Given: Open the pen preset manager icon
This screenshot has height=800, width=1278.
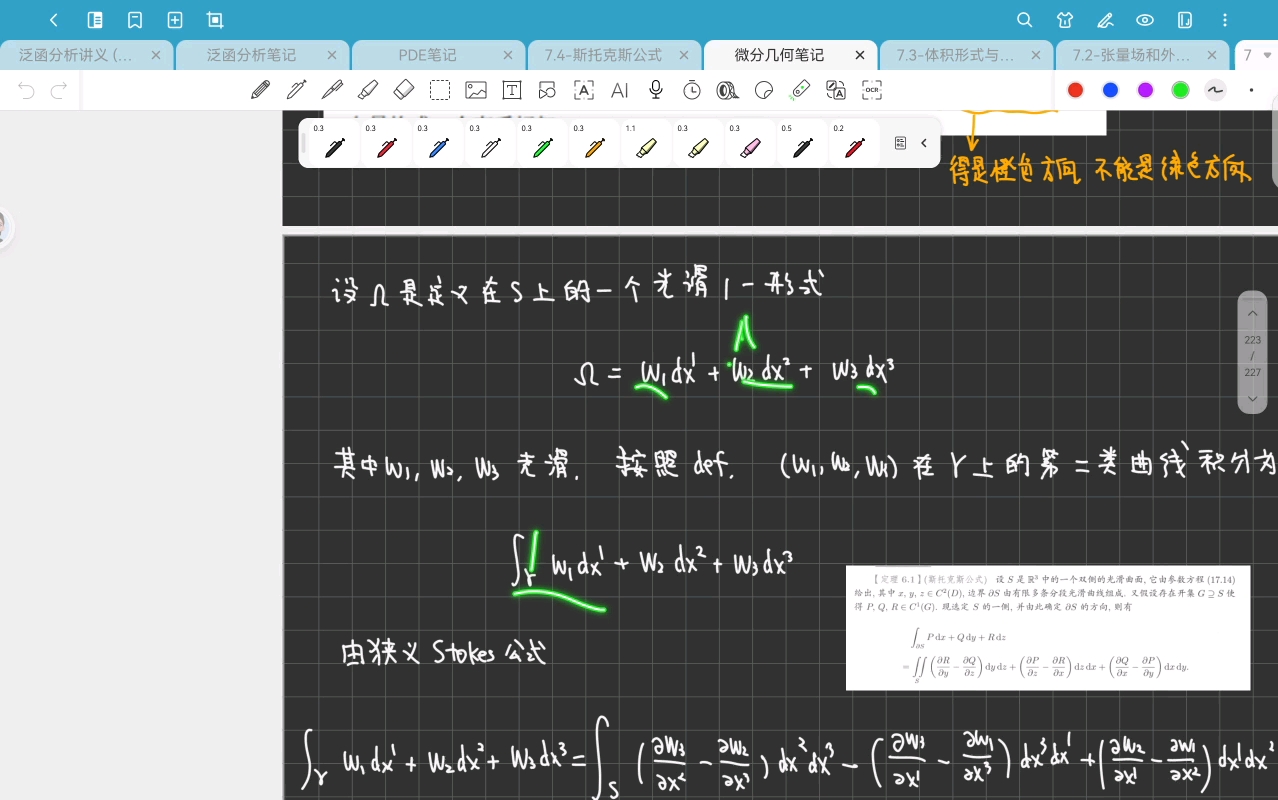Looking at the screenshot, I should (x=900, y=143).
